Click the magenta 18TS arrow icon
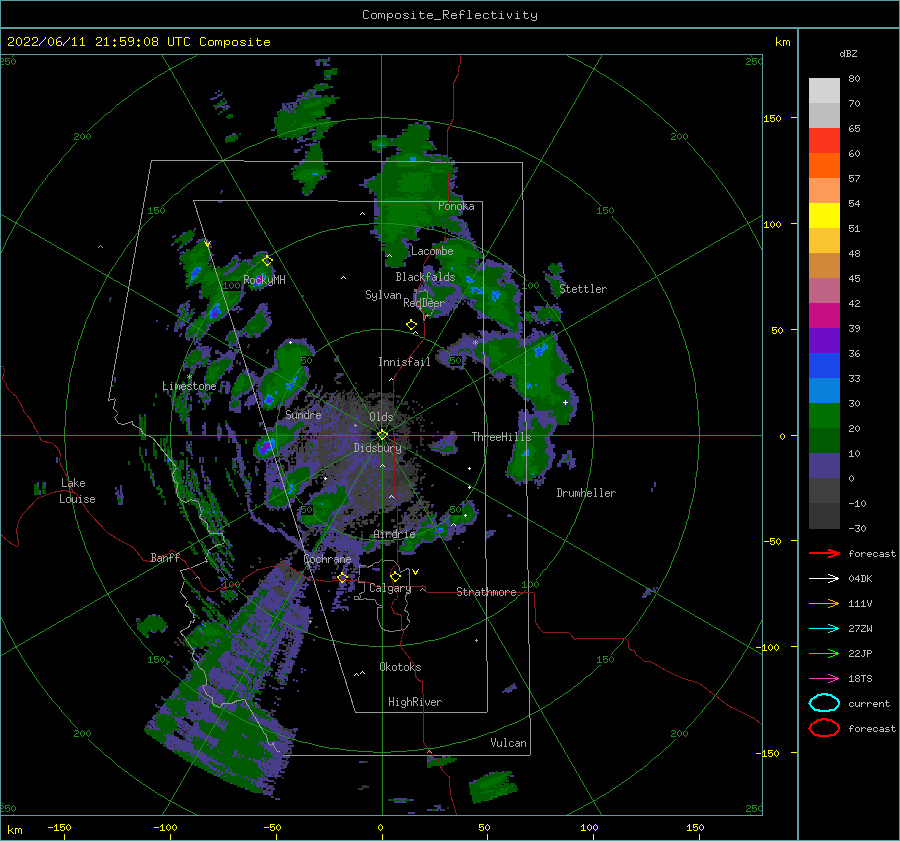The width and height of the screenshot is (900, 841). click(x=824, y=679)
